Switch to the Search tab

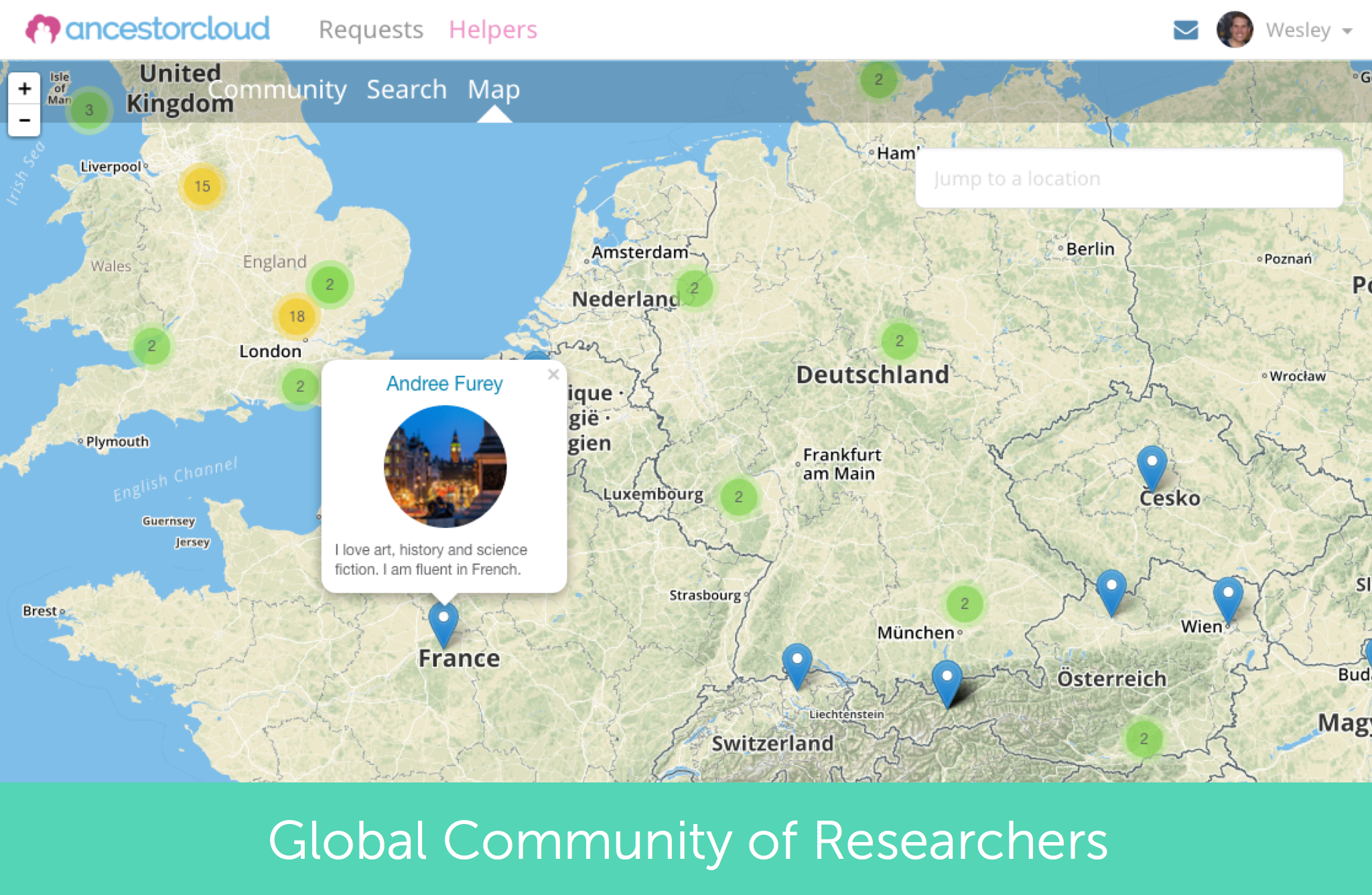406,90
